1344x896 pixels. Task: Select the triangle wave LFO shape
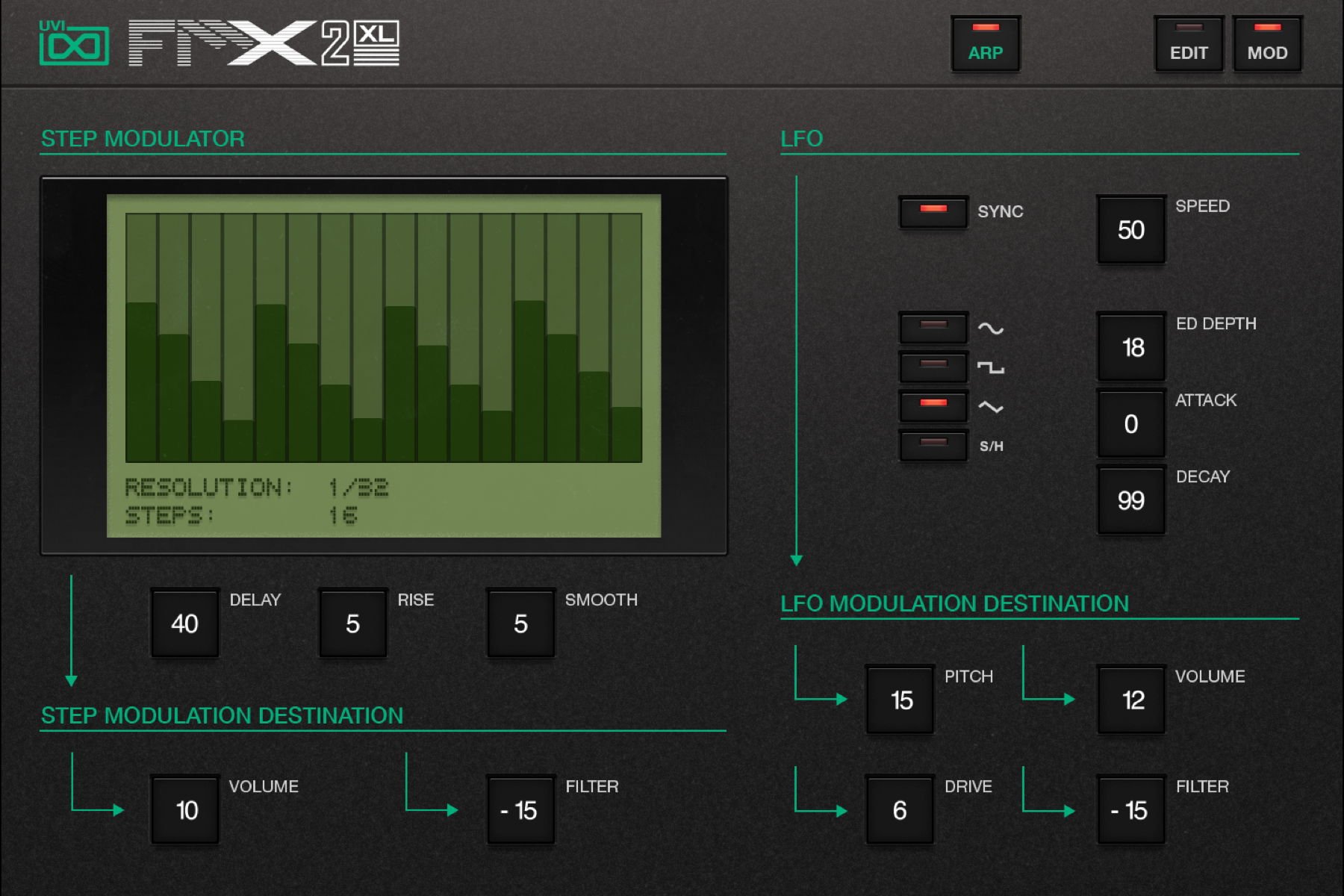(933, 407)
